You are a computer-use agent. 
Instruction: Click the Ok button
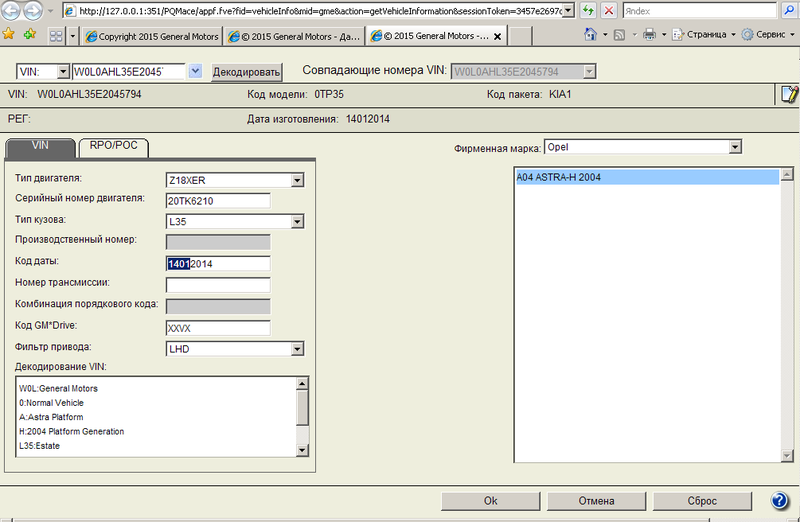pos(490,501)
